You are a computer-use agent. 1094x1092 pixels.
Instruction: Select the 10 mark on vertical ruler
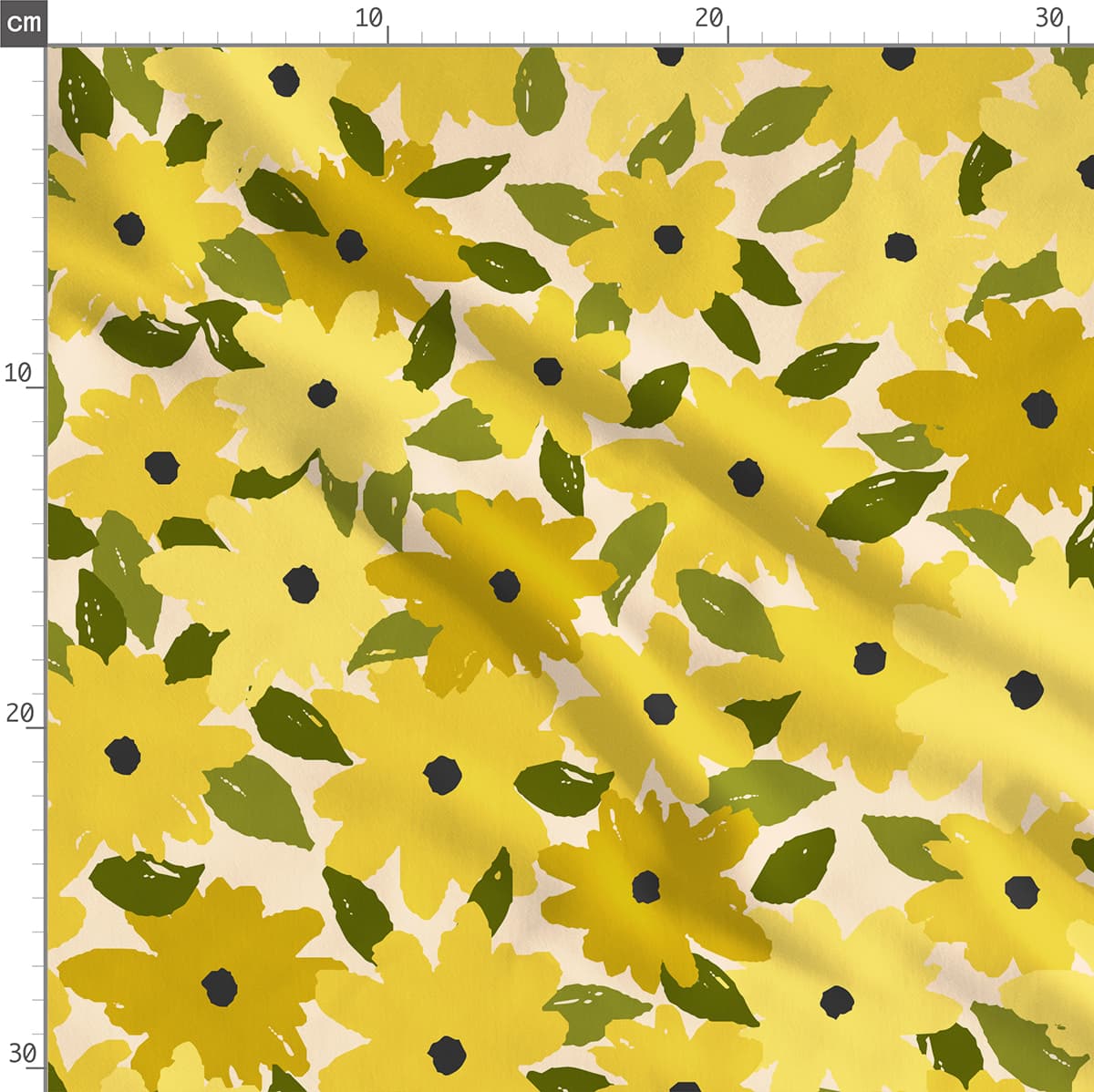tap(18, 373)
